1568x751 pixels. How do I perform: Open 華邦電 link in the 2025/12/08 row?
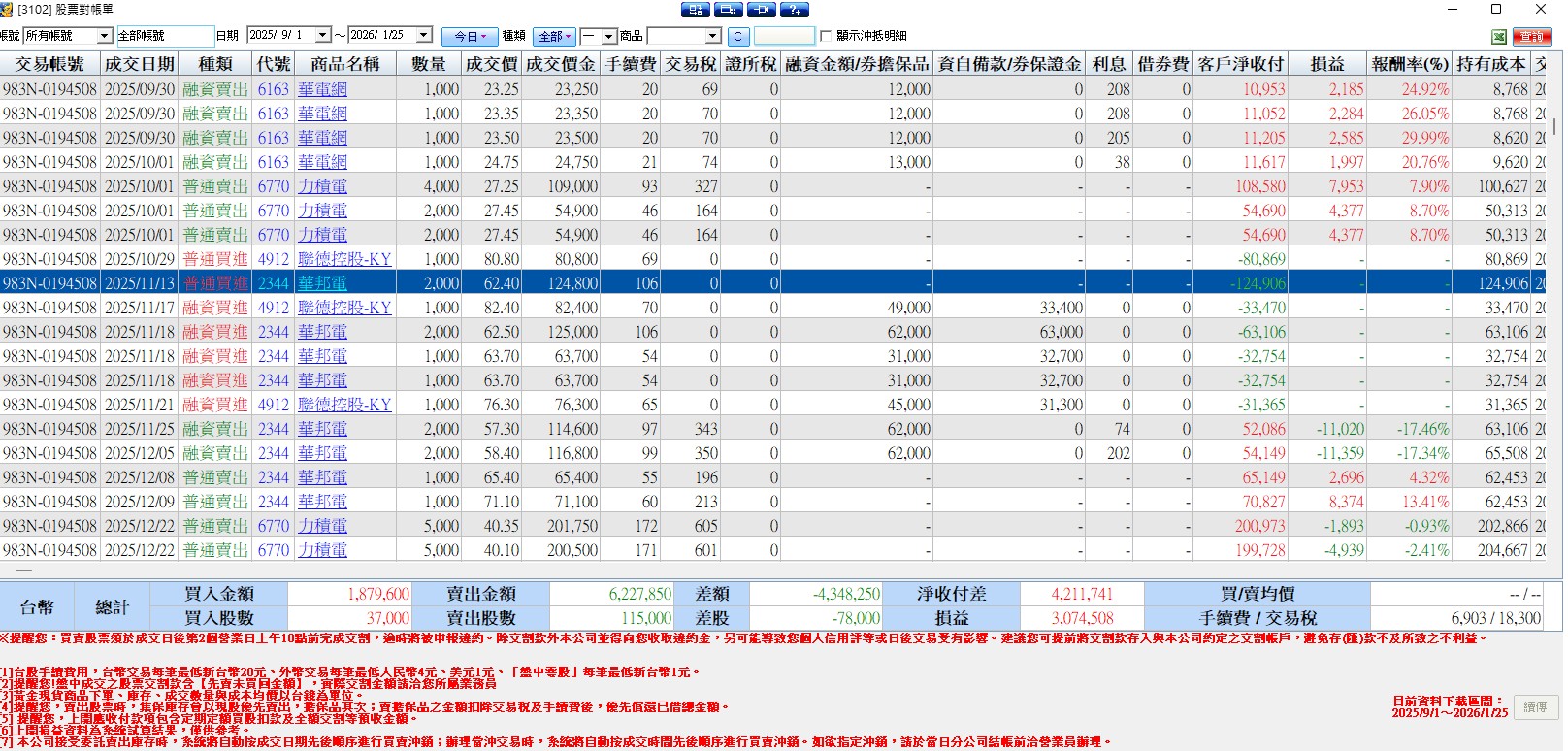coord(322,477)
